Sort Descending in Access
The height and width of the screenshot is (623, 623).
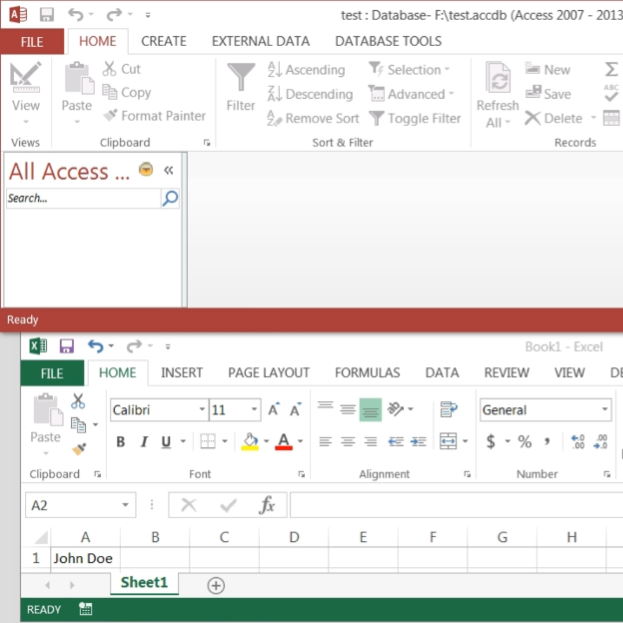pyautogui.click(x=310, y=94)
